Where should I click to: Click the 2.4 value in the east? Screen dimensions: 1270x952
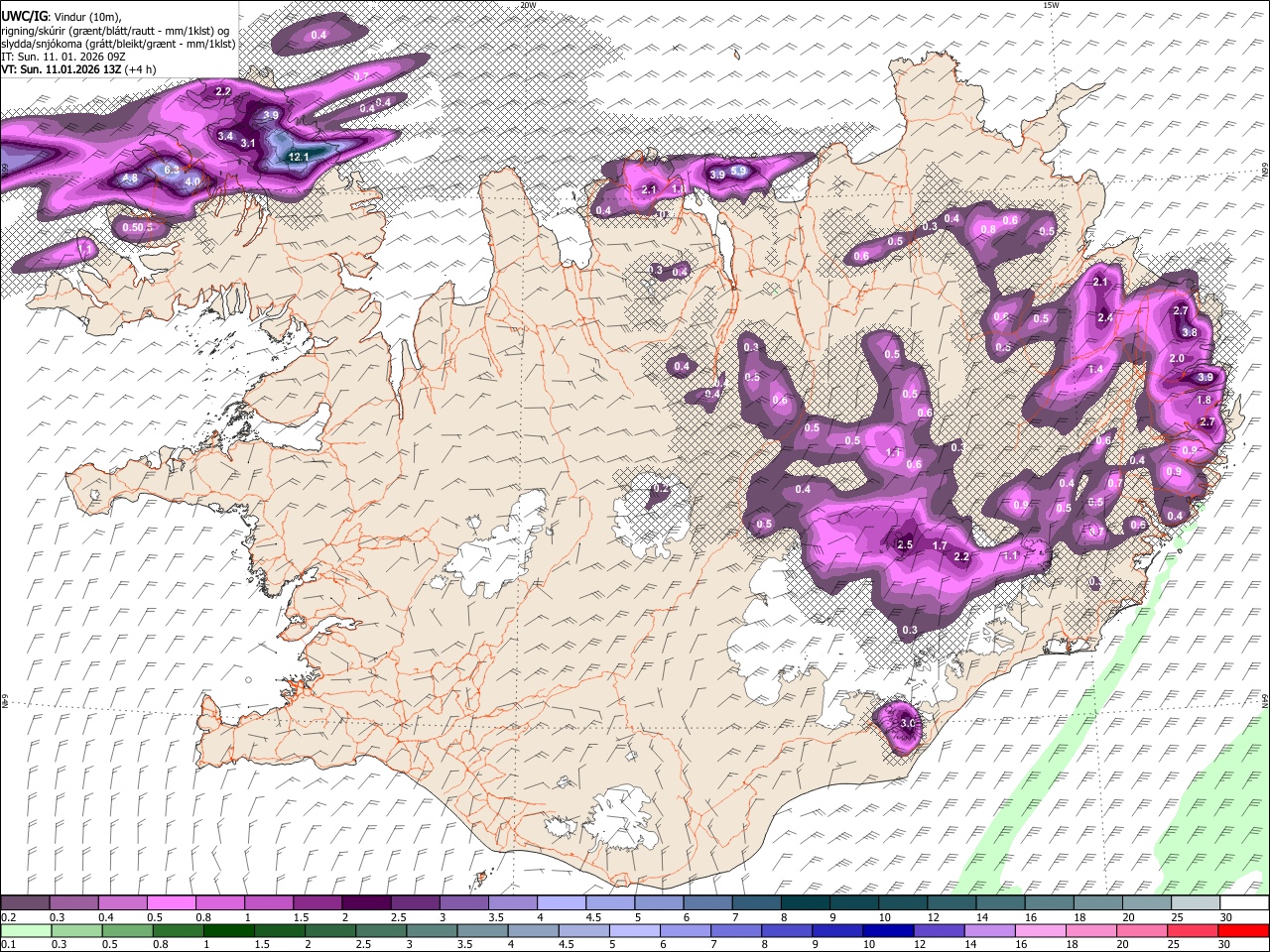pos(1105,317)
